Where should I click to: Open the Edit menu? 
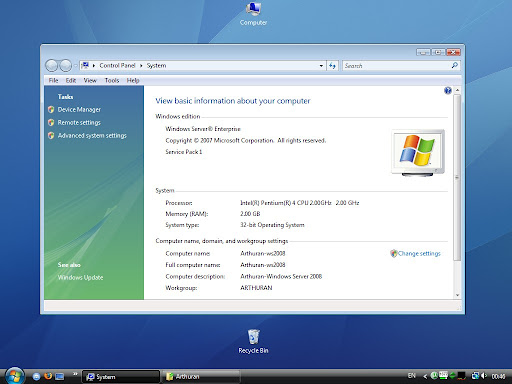(x=71, y=80)
